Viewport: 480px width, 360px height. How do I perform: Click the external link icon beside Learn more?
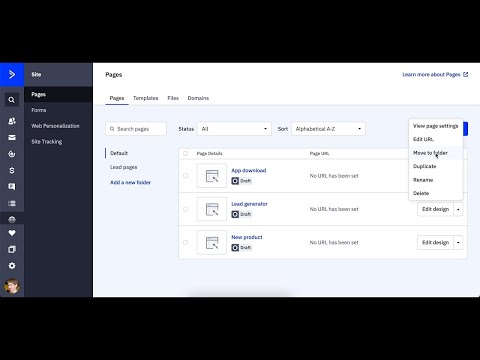466,74
